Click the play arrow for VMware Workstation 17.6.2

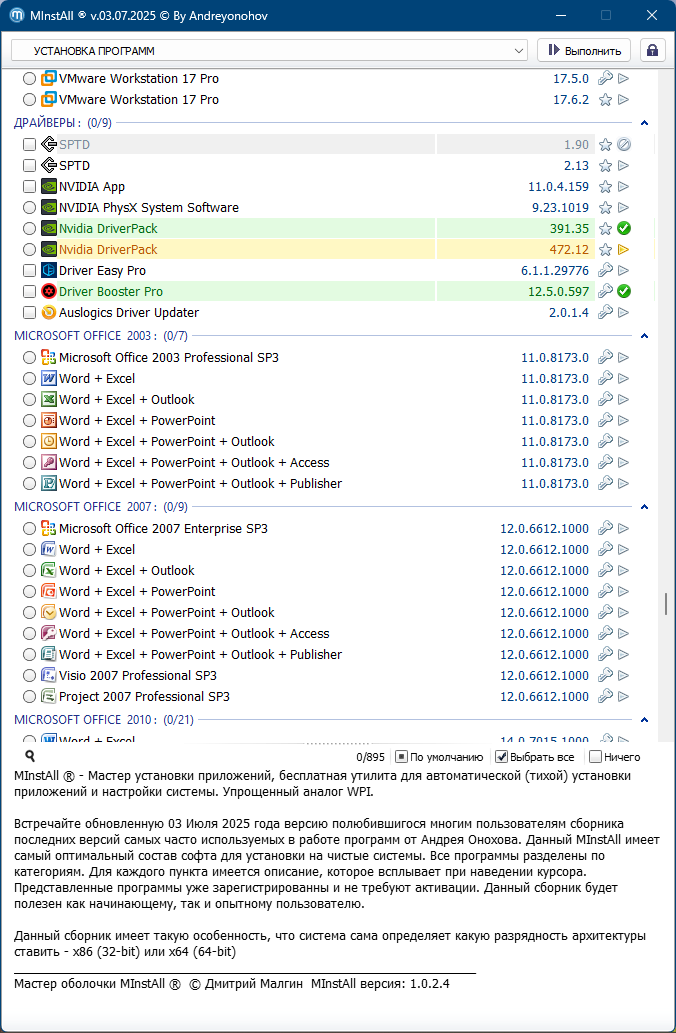coord(623,99)
